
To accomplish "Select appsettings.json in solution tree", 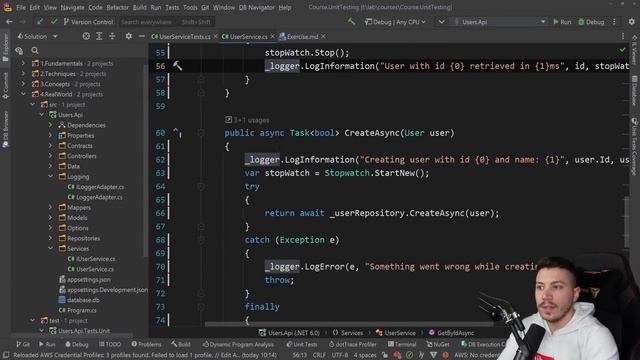I will (84, 280).
